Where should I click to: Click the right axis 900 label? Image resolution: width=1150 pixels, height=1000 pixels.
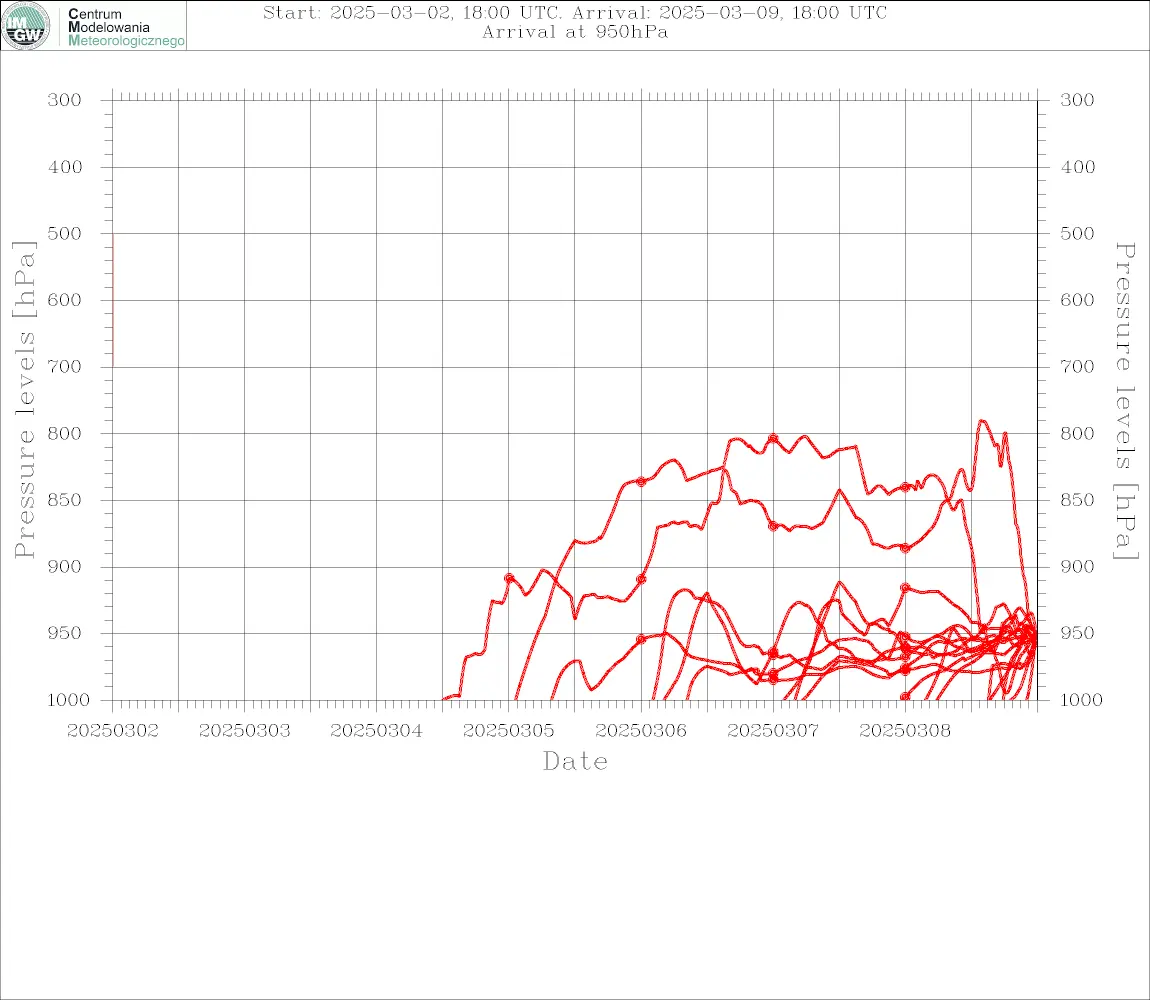(x=1077, y=566)
